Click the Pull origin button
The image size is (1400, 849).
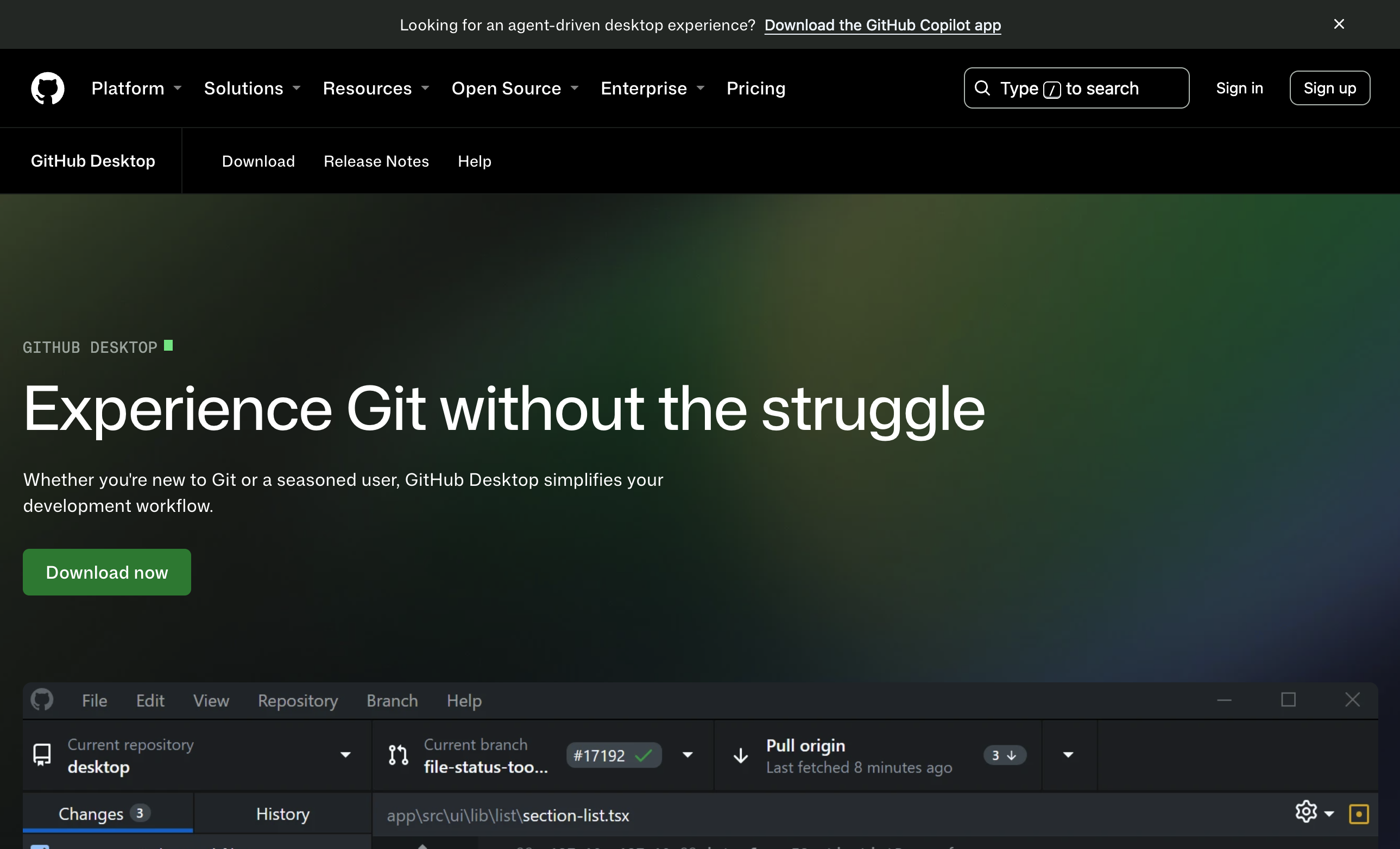point(878,755)
